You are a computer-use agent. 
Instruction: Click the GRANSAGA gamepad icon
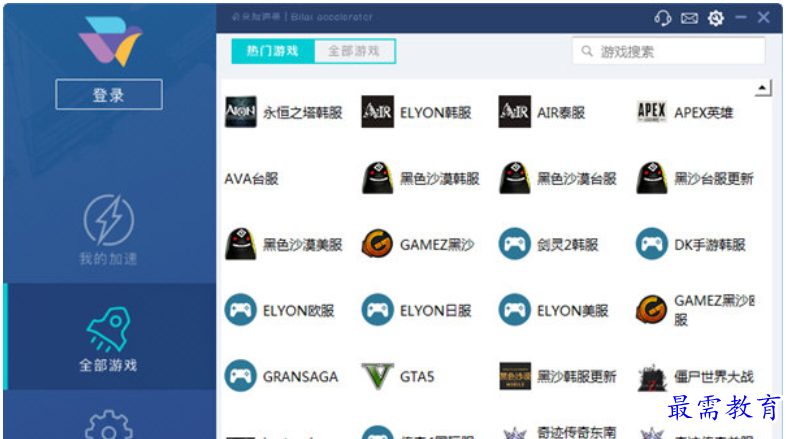click(x=241, y=376)
